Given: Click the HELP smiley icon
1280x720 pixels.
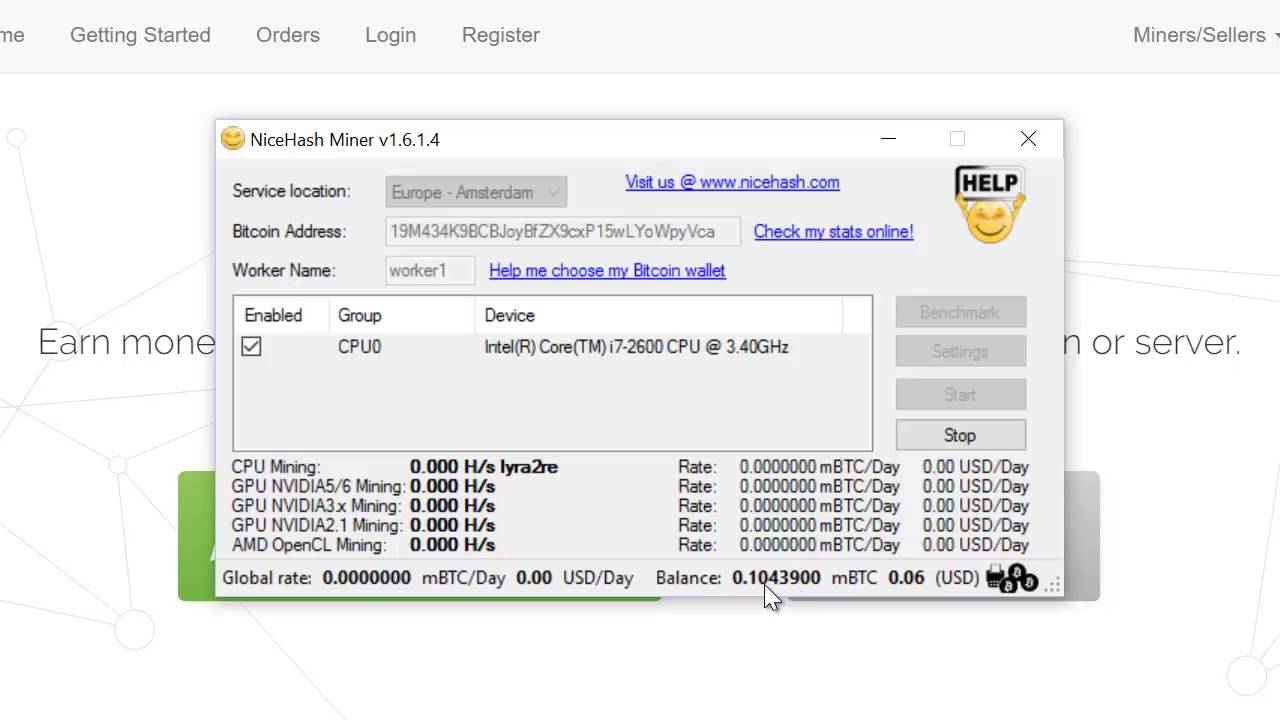Looking at the screenshot, I should tap(990, 206).
